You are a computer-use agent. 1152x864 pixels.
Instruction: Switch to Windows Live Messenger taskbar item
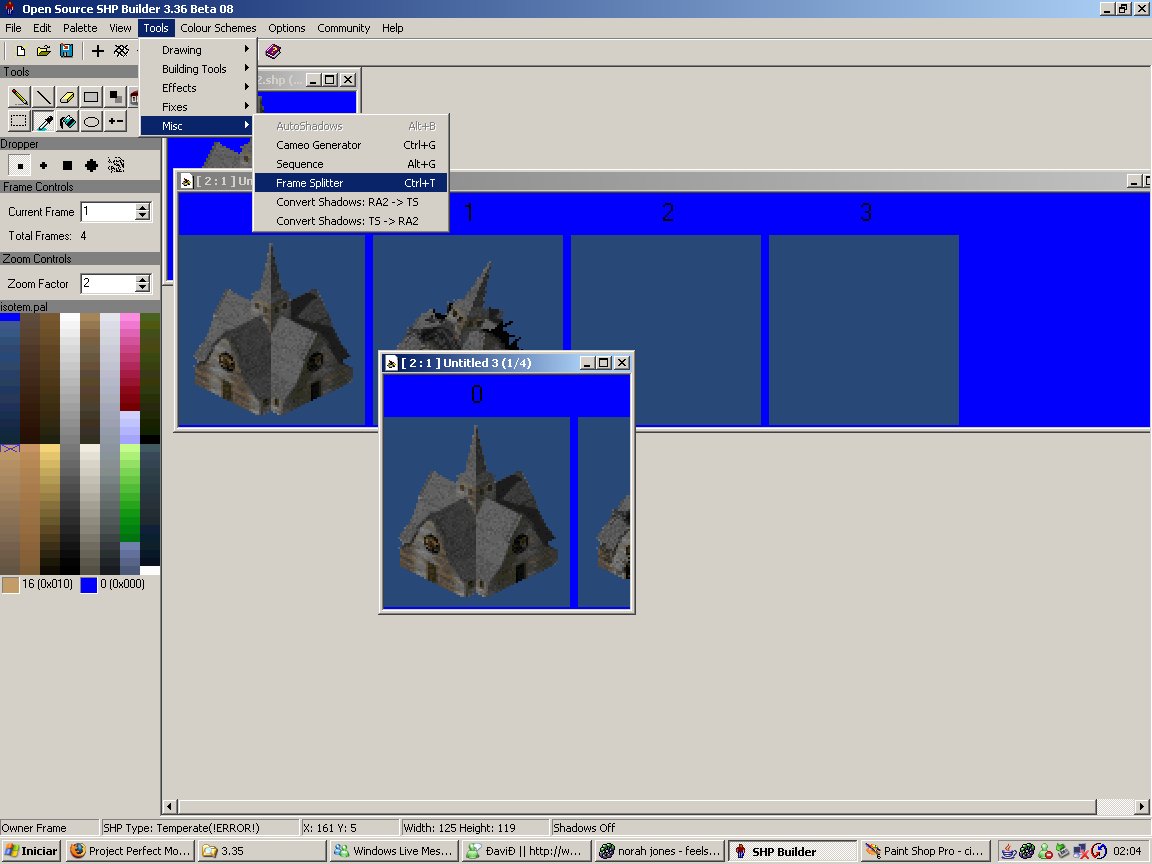(x=393, y=851)
